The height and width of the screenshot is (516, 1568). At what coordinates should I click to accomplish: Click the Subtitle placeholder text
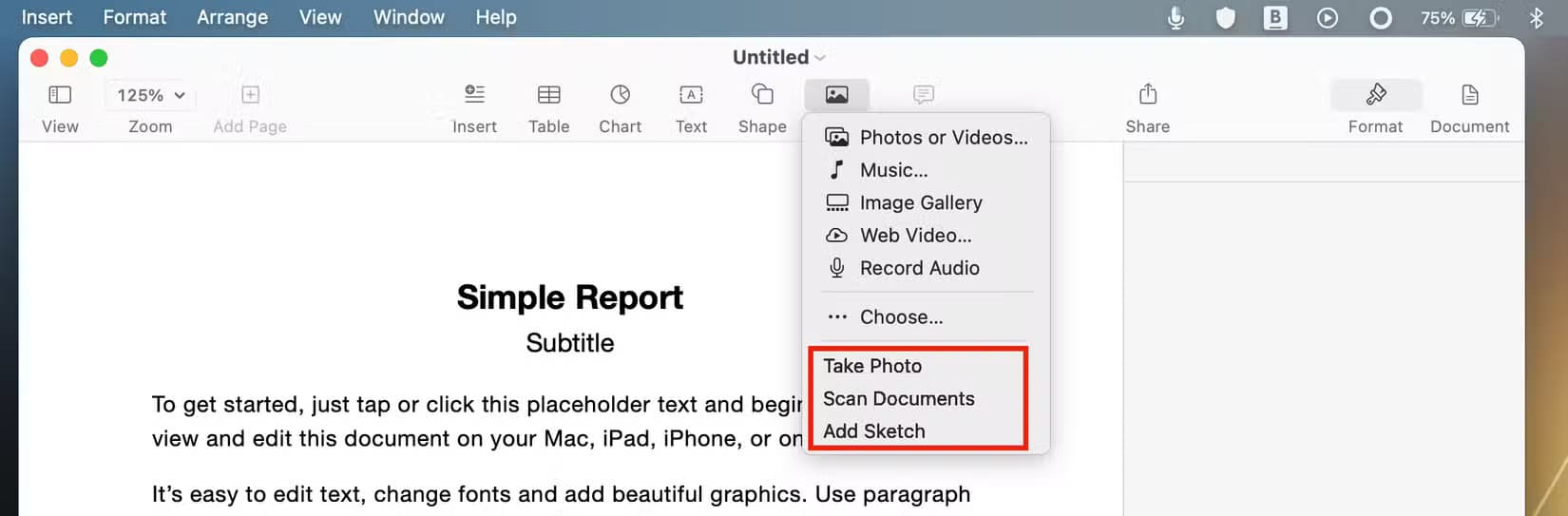[570, 343]
